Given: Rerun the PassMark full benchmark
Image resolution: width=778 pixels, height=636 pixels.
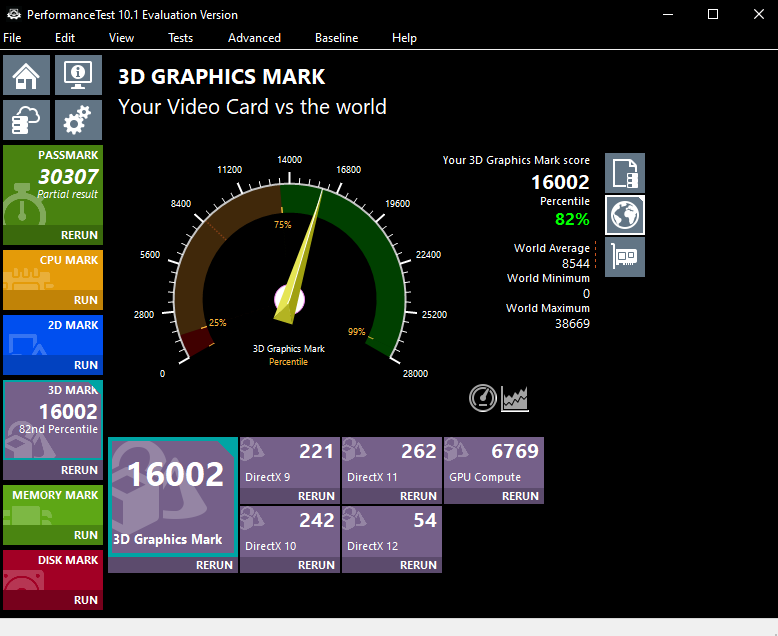Looking at the screenshot, I should tap(78, 236).
